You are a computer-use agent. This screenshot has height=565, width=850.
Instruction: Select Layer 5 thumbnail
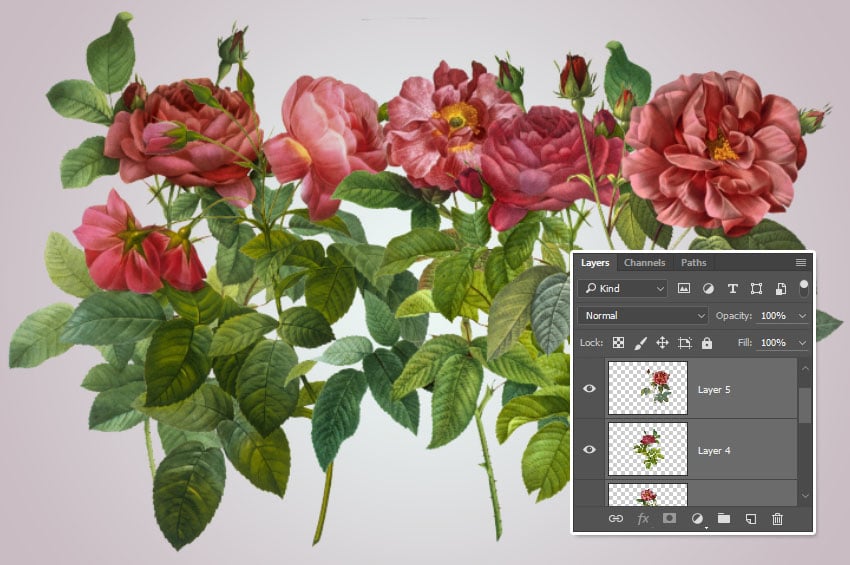[648, 388]
